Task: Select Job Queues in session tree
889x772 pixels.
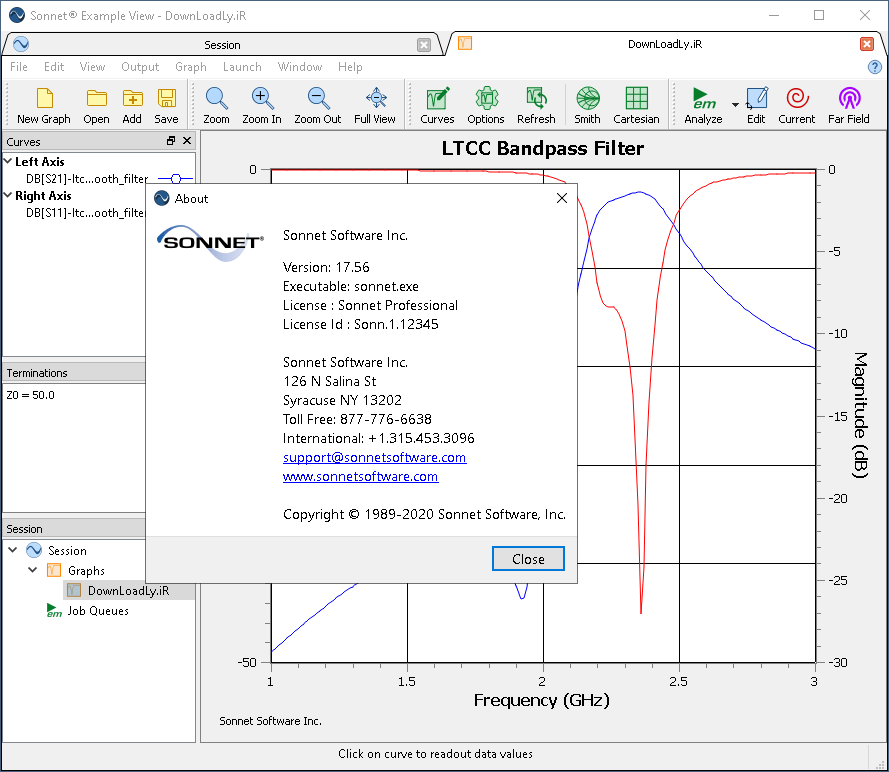Action: tap(97, 611)
